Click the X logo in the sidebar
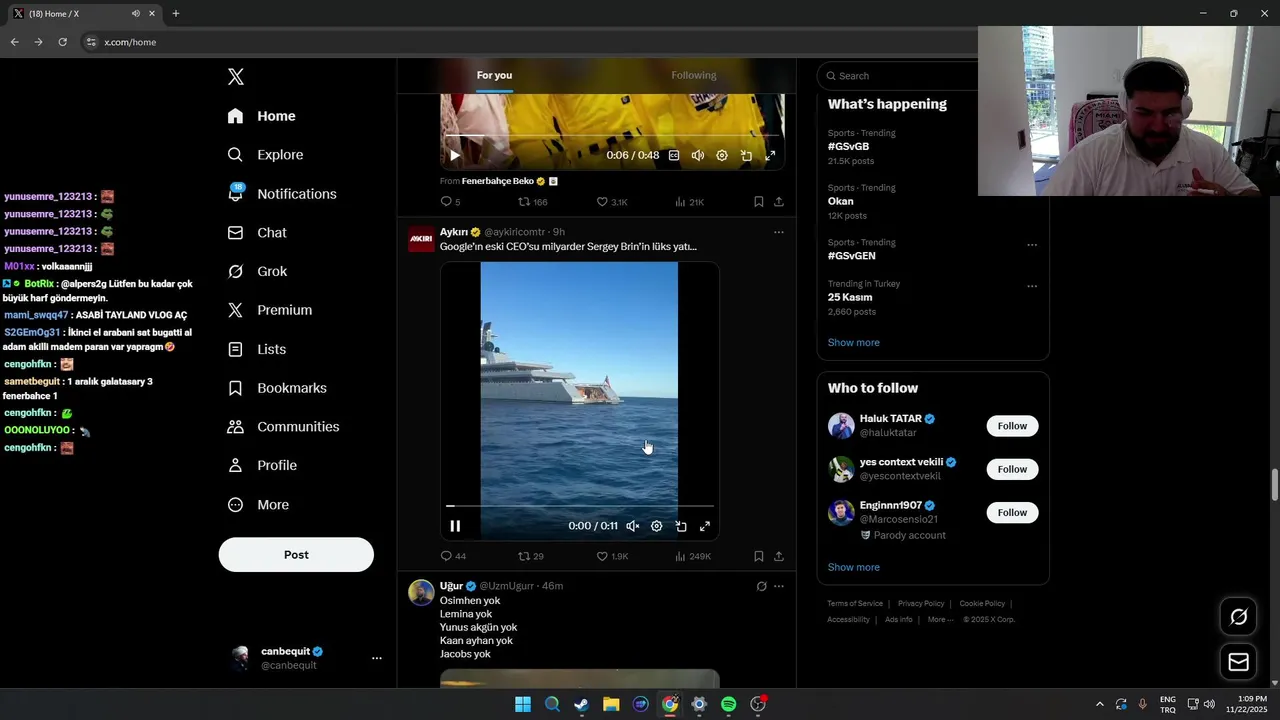This screenshot has height=720, width=1280. [236, 77]
